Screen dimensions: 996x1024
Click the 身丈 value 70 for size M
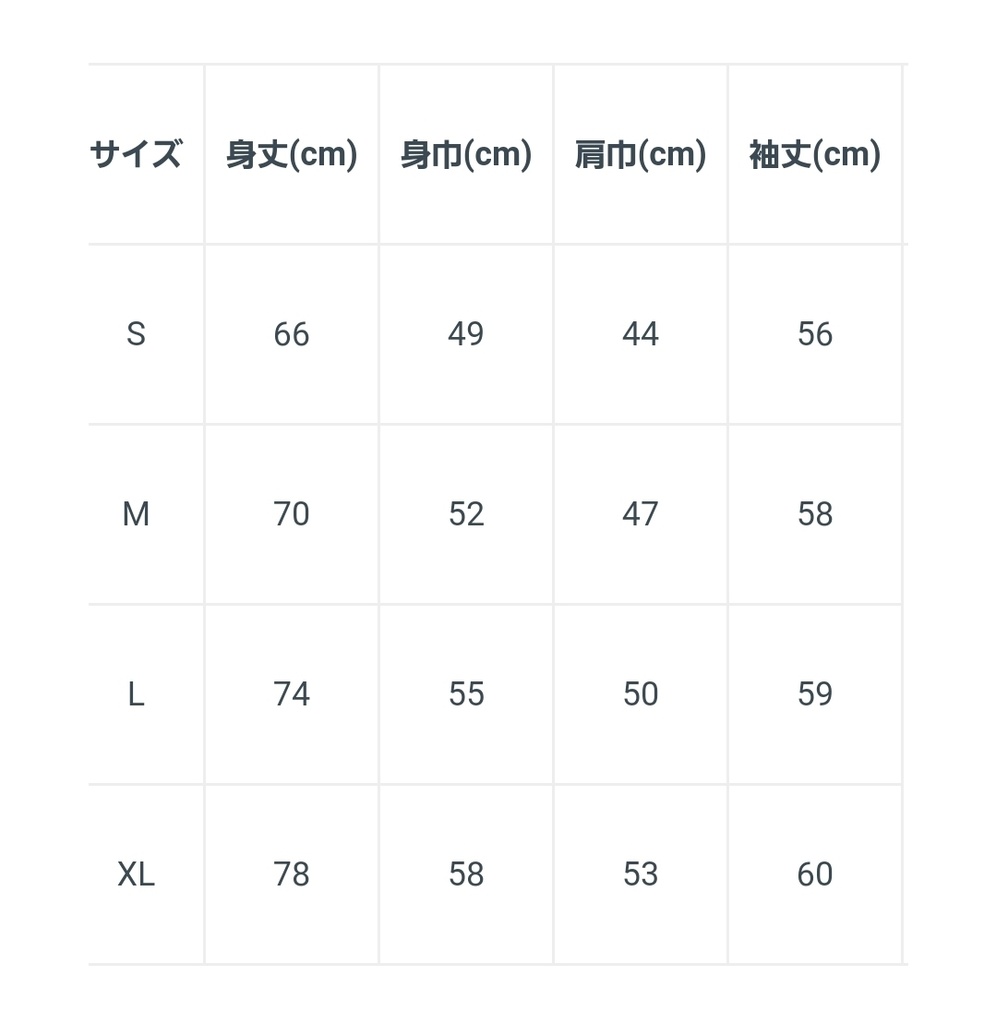[x=291, y=514]
